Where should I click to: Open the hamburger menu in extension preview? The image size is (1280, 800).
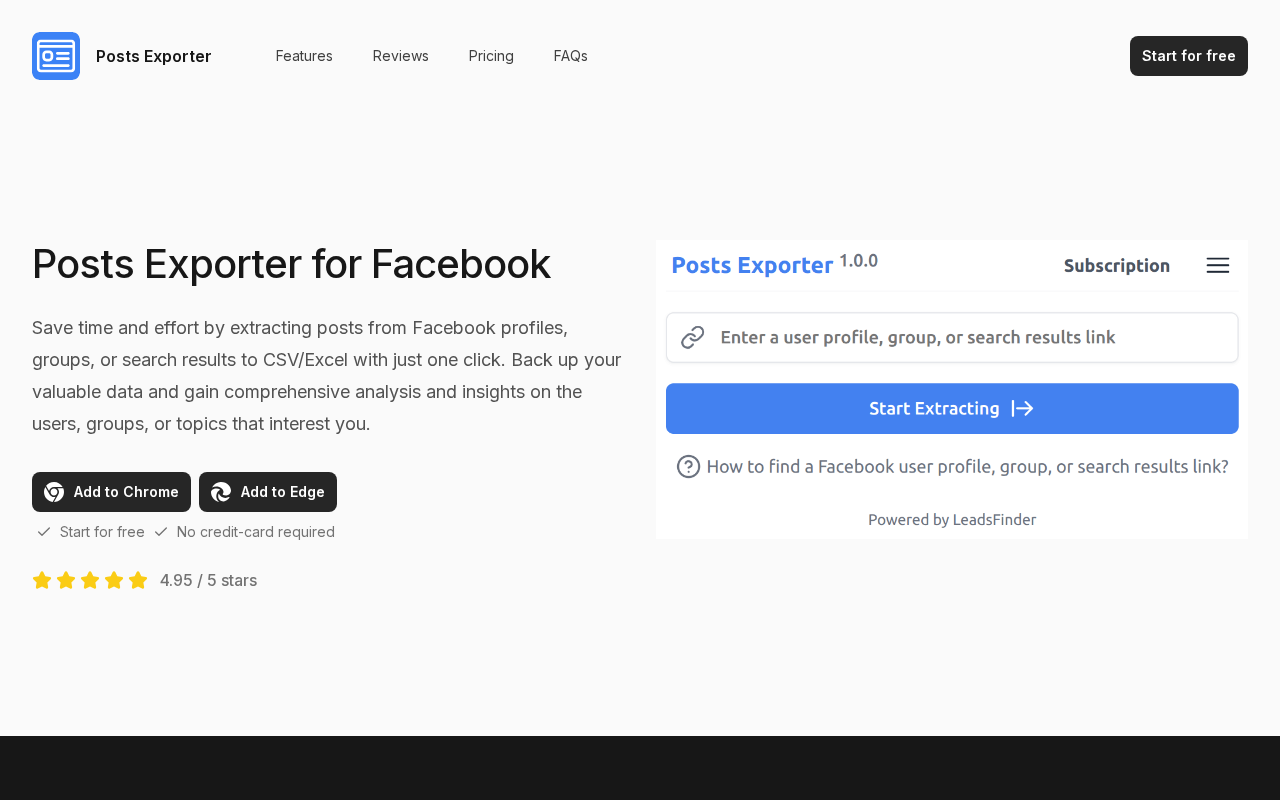[1217, 266]
